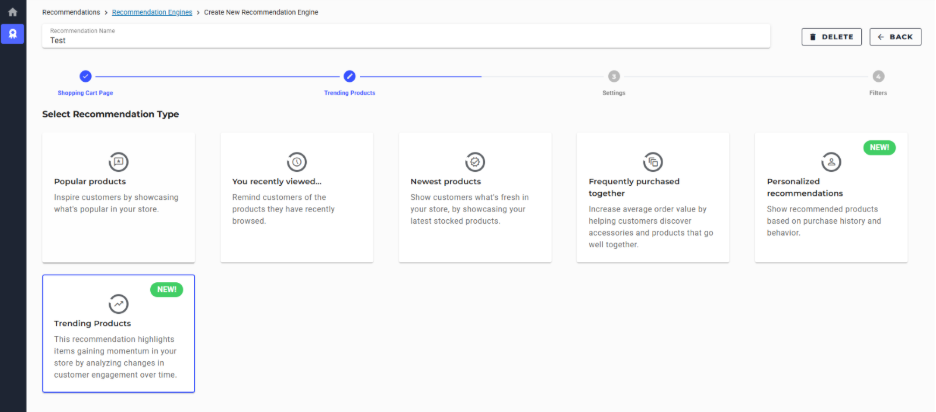Viewport: 936px width, 412px height.
Task: Click the Frequently purchased together icon
Action: click(653, 162)
